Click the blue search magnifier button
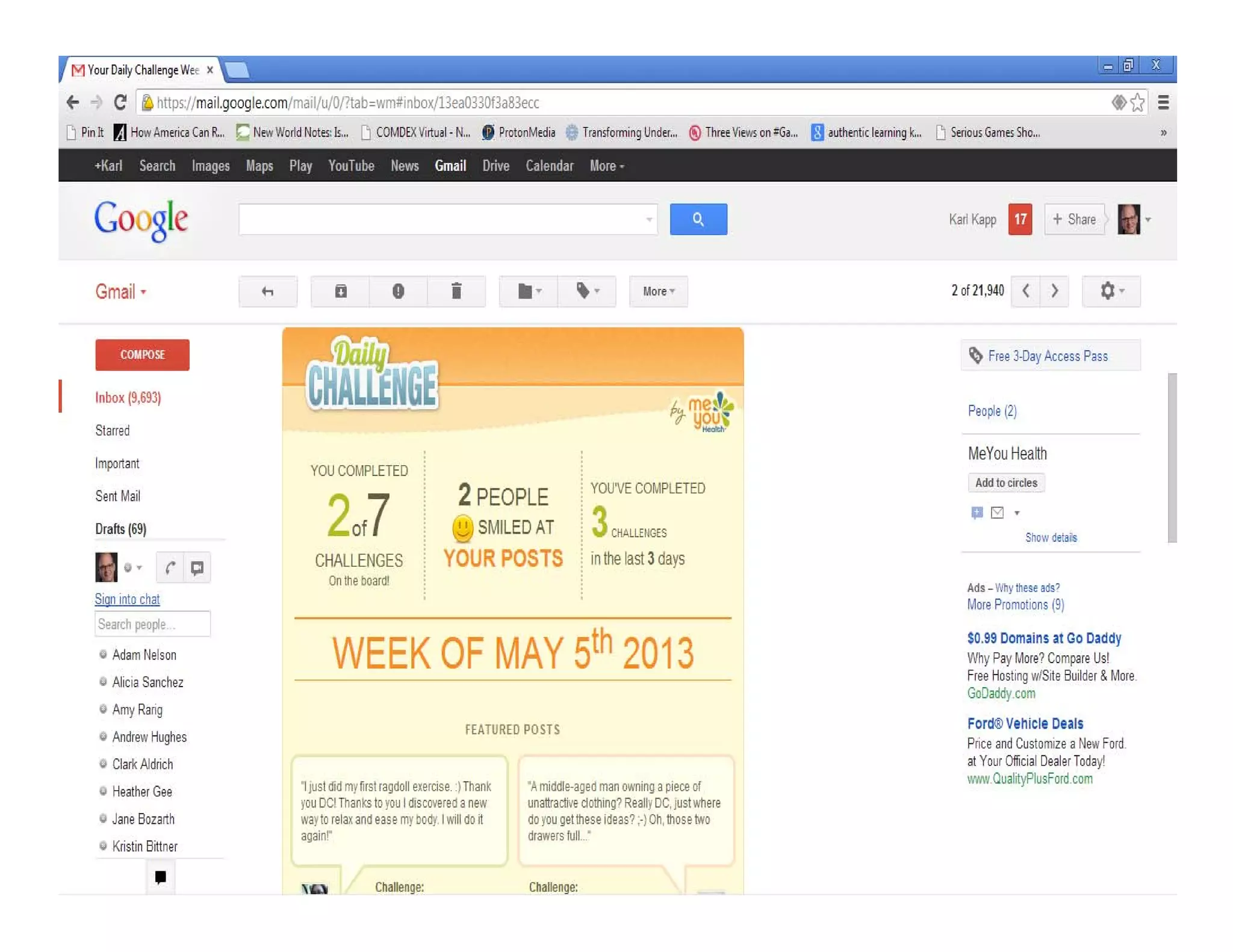The image size is (1233, 952). pos(698,219)
